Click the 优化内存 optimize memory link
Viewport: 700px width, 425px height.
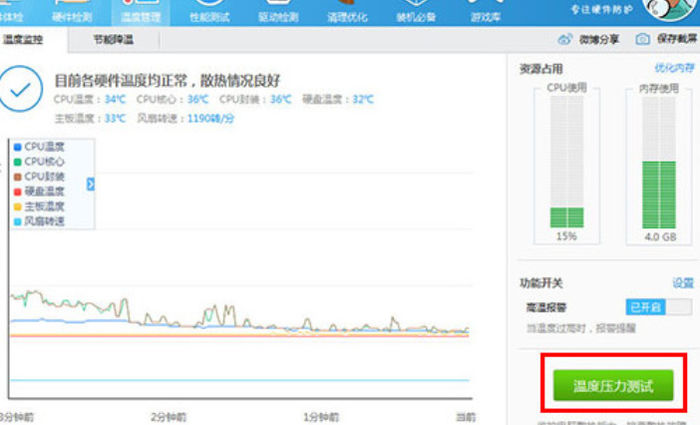point(673,68)
